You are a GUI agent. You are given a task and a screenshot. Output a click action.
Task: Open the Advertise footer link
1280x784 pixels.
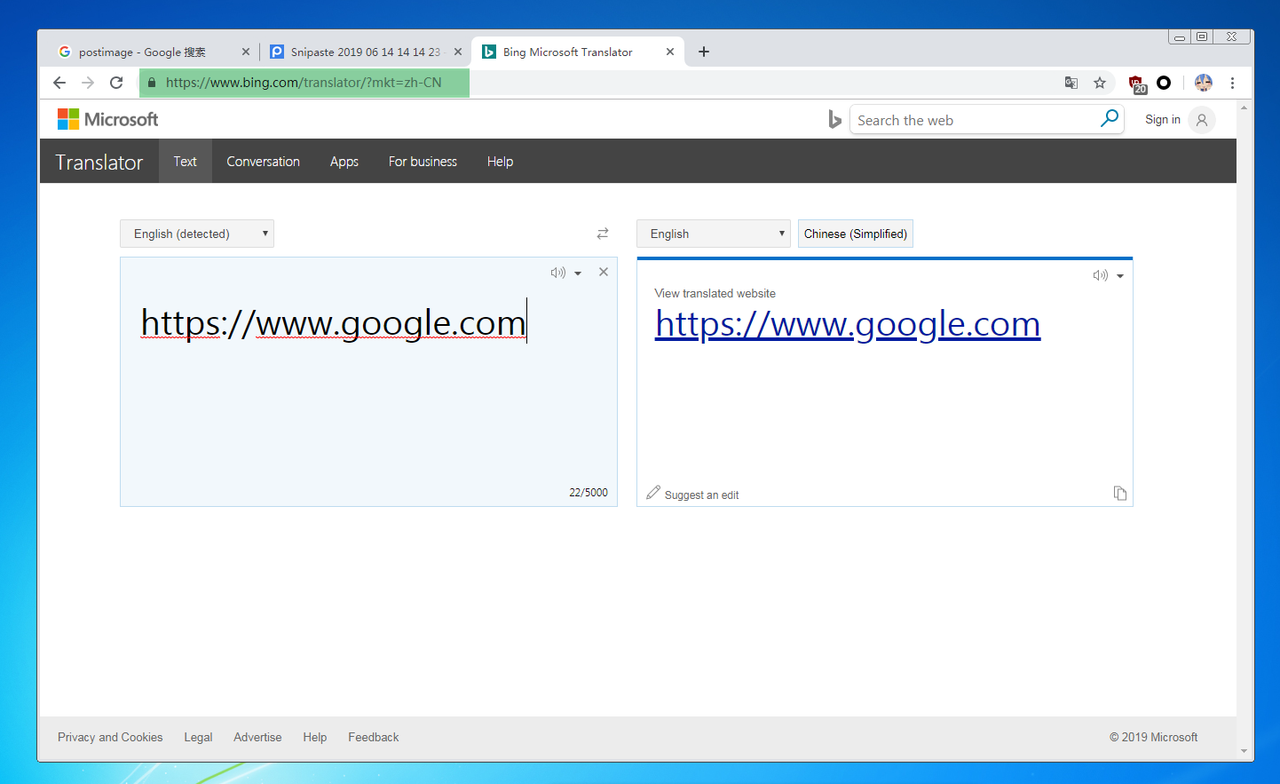tap(257, 737)
